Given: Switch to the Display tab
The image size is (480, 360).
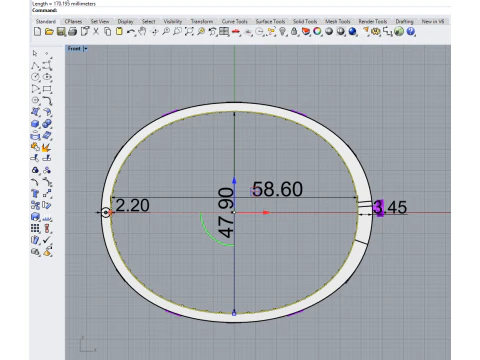Looking at the screenshot, I should click(x=125, y=21).
